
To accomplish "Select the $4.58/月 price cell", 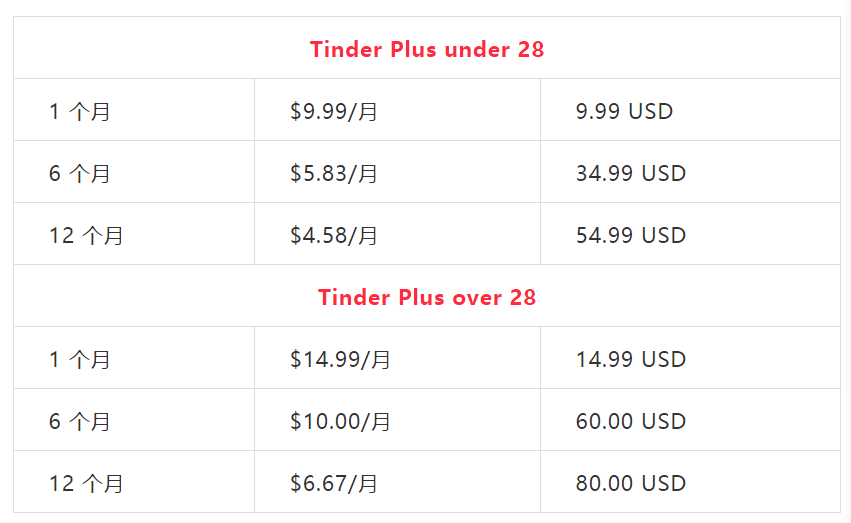I will (334, 235).
